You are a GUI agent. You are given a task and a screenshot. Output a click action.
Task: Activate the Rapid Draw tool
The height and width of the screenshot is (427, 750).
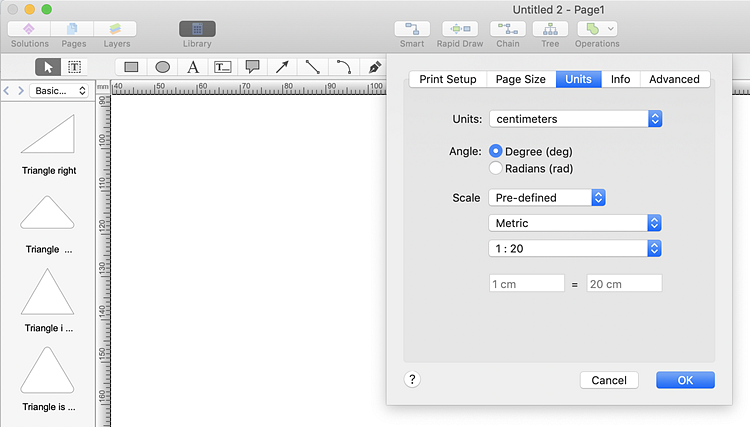(460, 30)
